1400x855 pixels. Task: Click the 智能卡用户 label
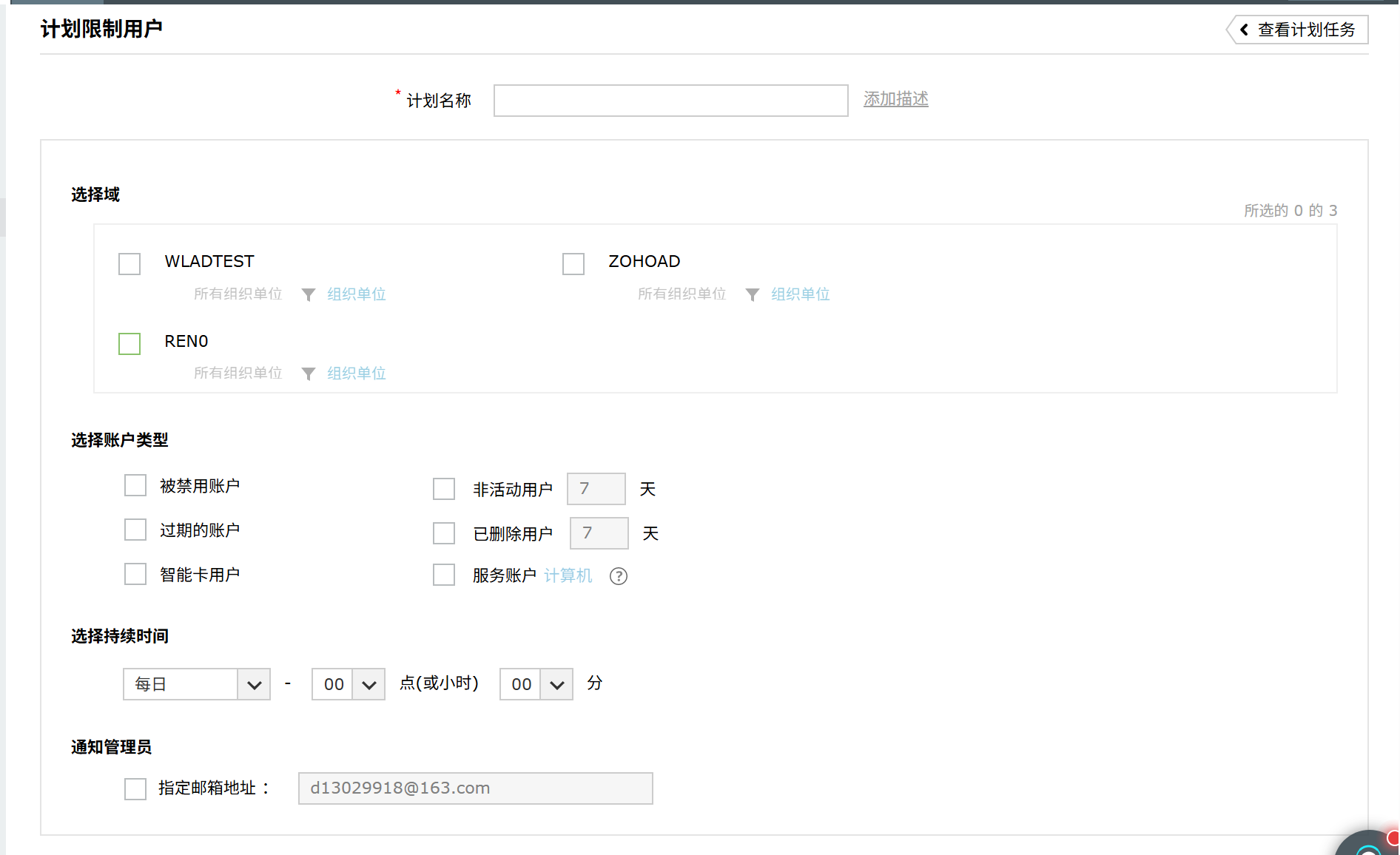[x=200, y=575]
